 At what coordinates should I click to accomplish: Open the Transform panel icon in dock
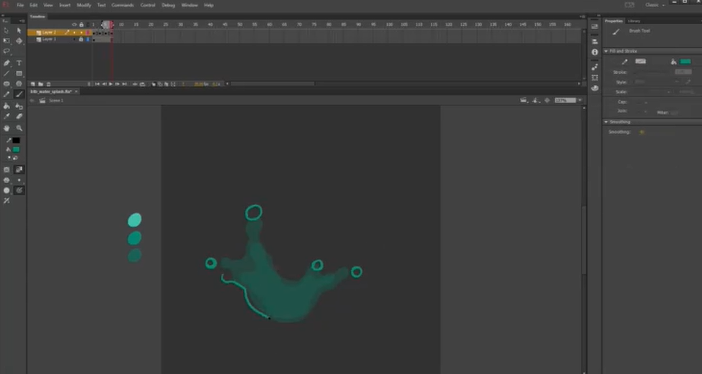point(595,78)
